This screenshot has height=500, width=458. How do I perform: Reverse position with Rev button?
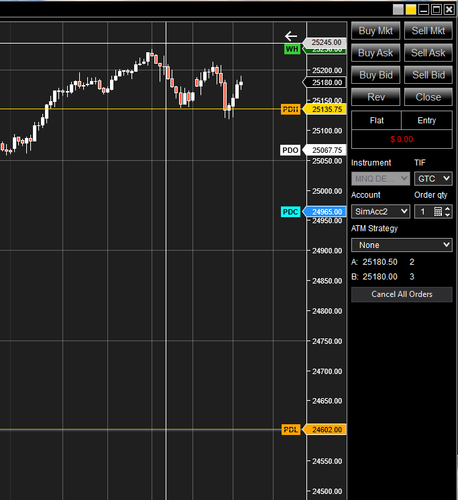click(x=375, y=97)
